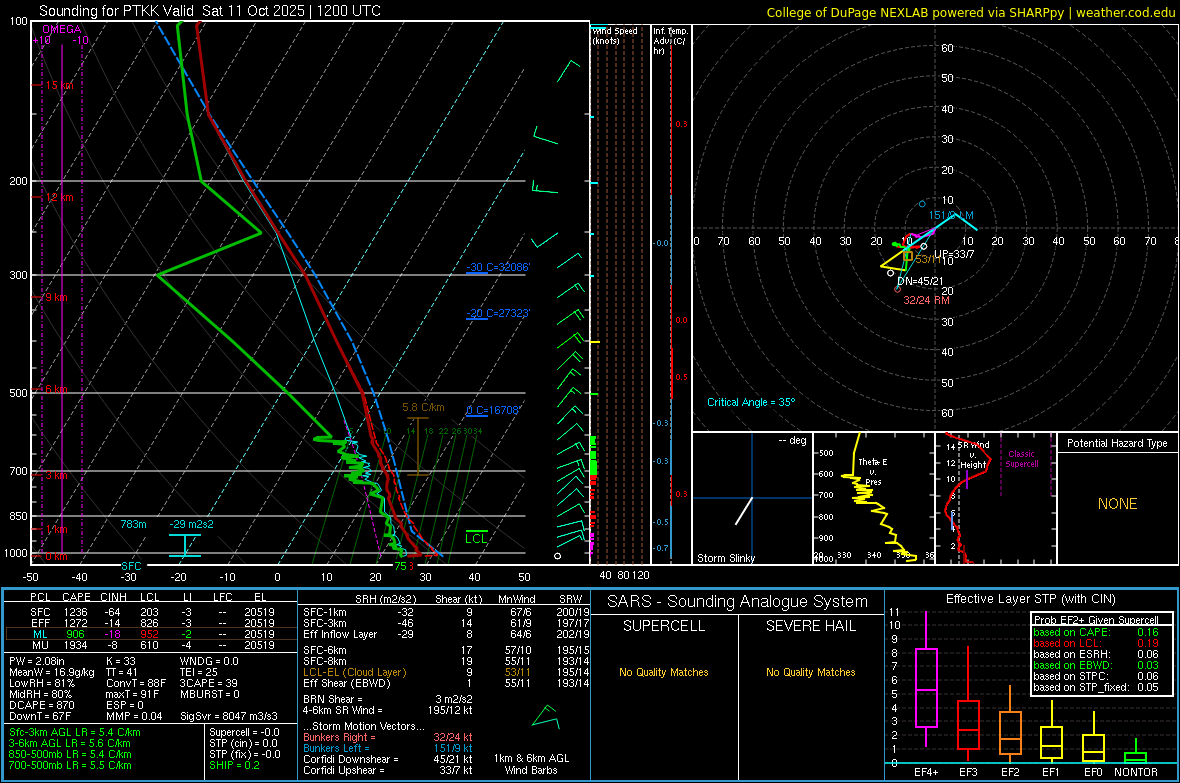Screen dimensions: 1180x783
Task: Select the OMEGA label on the skew-T
Action: pyautogui.click(x=62, y=29)
